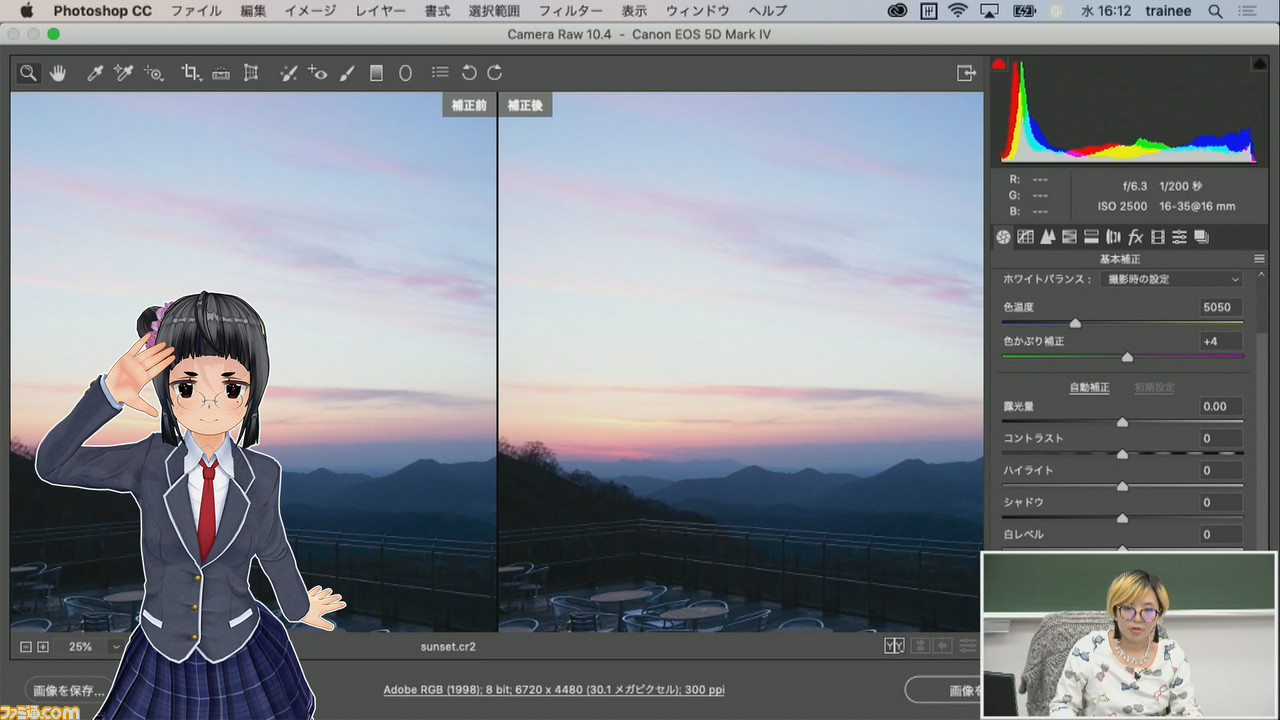Open the Apple menu
Viewport: 1280px width, 720px height.
pyautogui.click(x=26, y=11)
